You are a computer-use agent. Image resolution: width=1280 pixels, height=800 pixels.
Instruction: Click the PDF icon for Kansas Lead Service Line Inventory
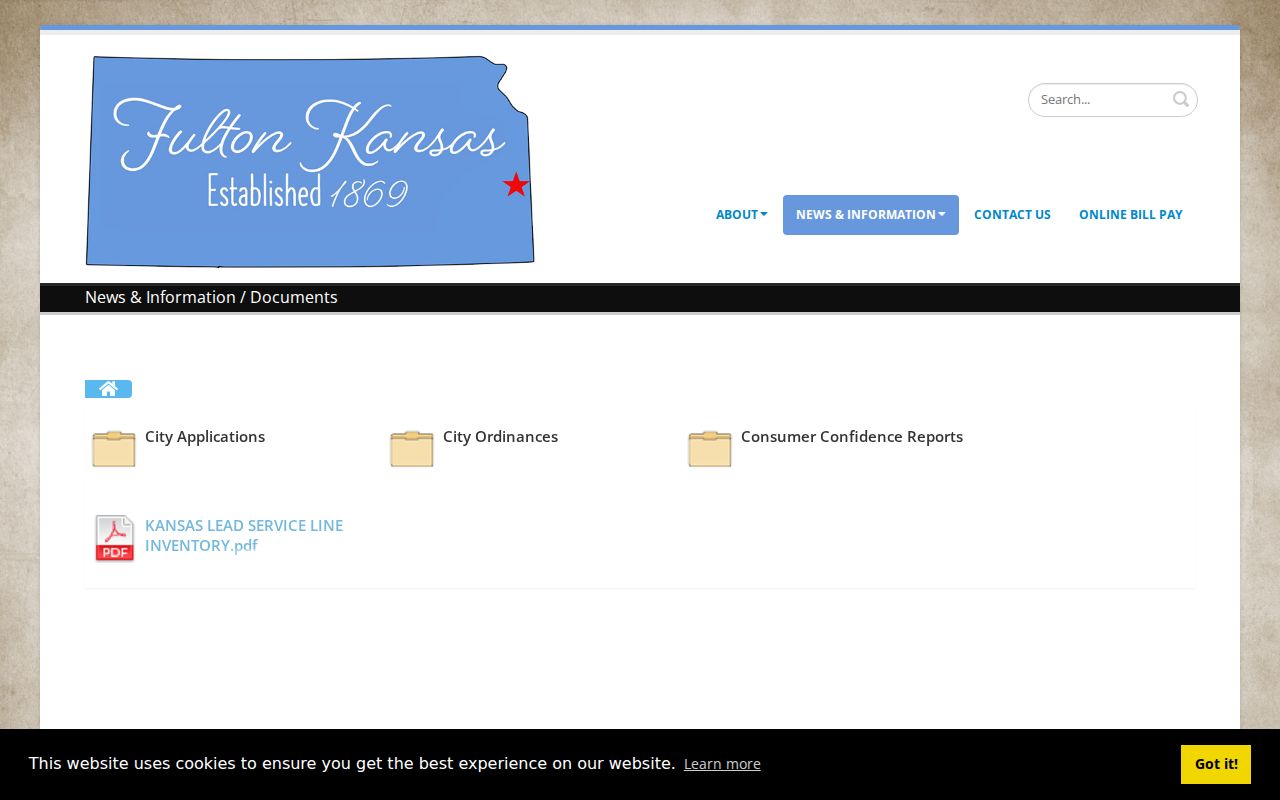[115, 538]
